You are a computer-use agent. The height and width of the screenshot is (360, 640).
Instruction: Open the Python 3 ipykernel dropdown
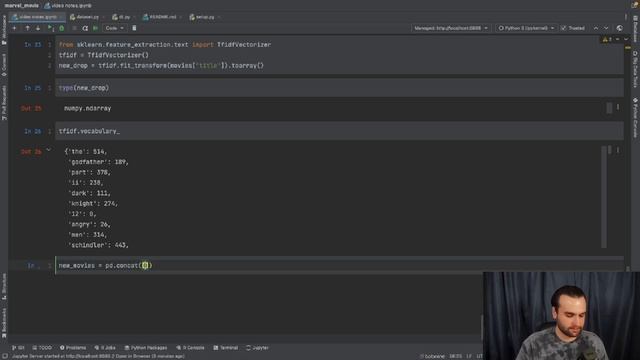526,28
